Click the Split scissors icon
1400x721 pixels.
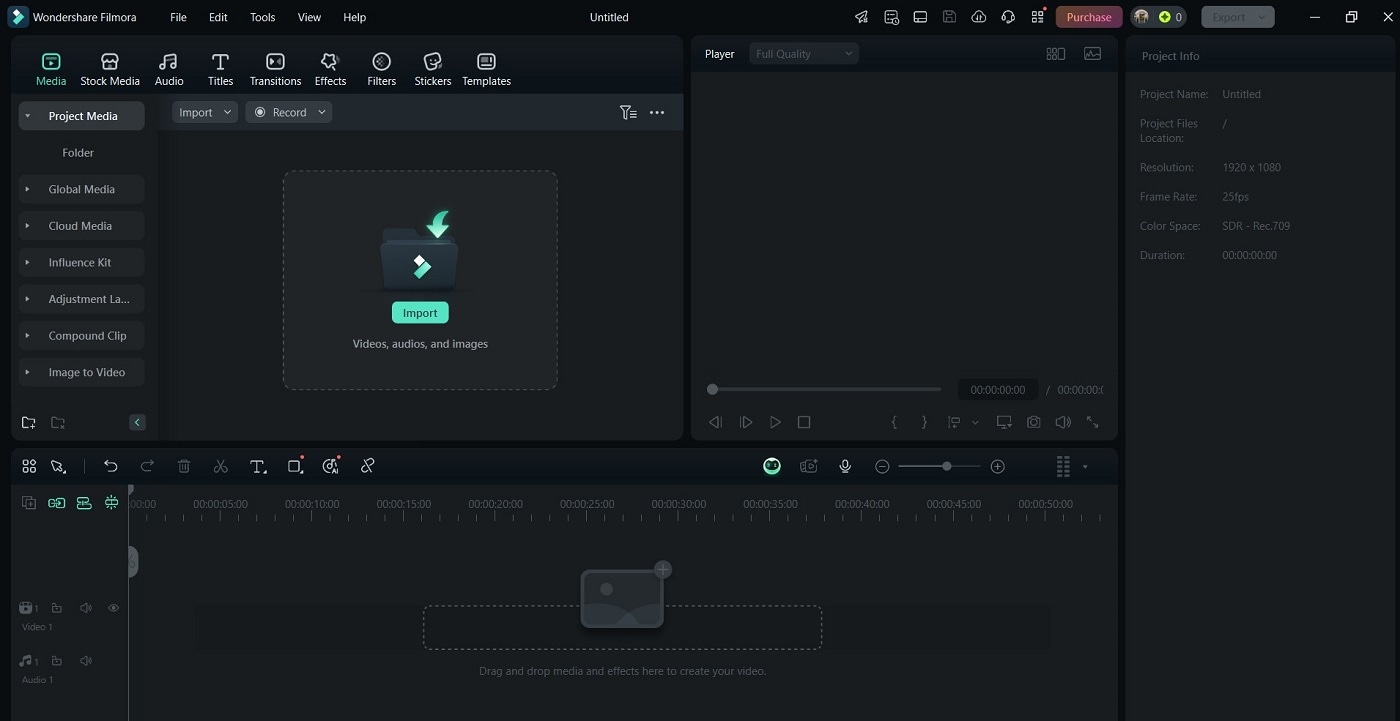click(x=221, y=466)
